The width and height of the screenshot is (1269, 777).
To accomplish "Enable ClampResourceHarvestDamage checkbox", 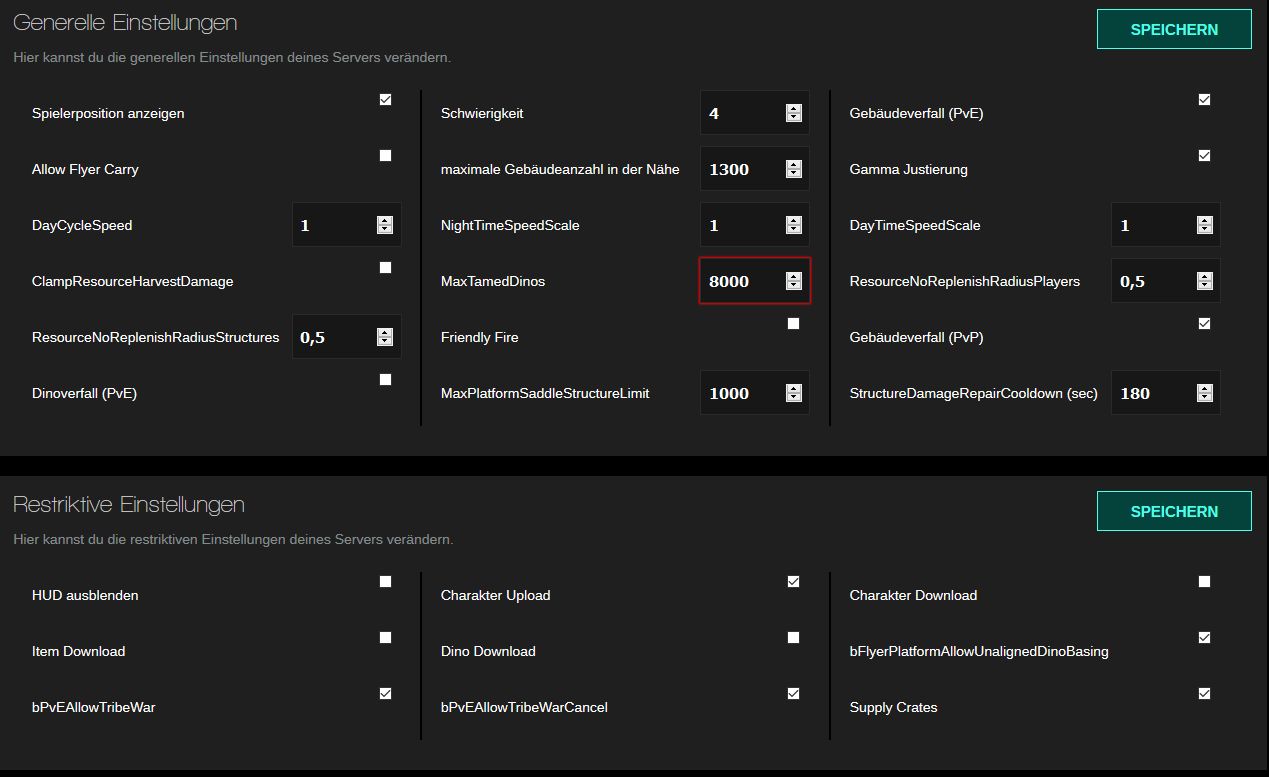I will [385, 268].
